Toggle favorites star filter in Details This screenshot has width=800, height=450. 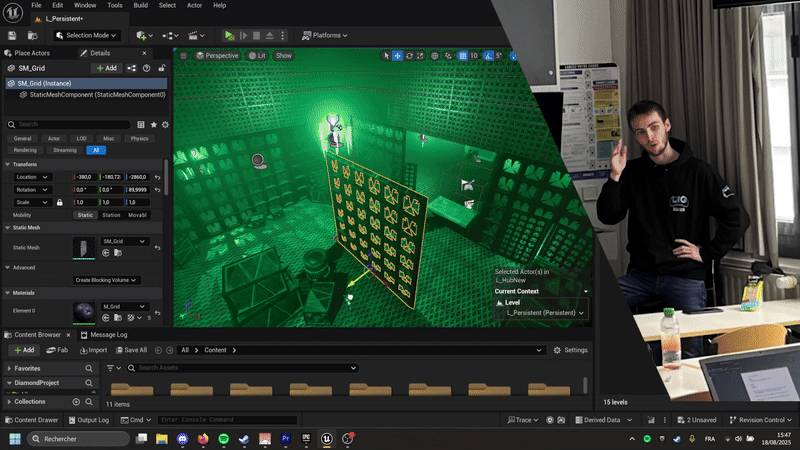coord(153,125)
